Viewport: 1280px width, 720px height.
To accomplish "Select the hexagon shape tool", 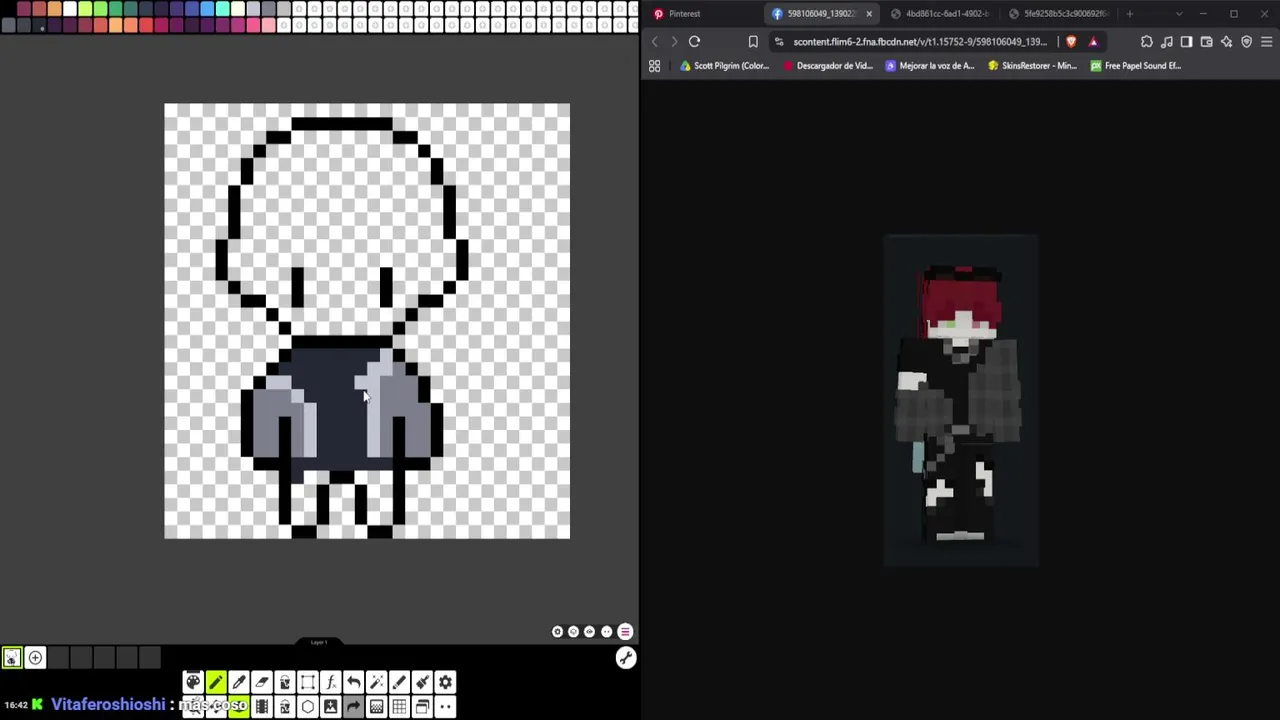I will coord(308,707).
